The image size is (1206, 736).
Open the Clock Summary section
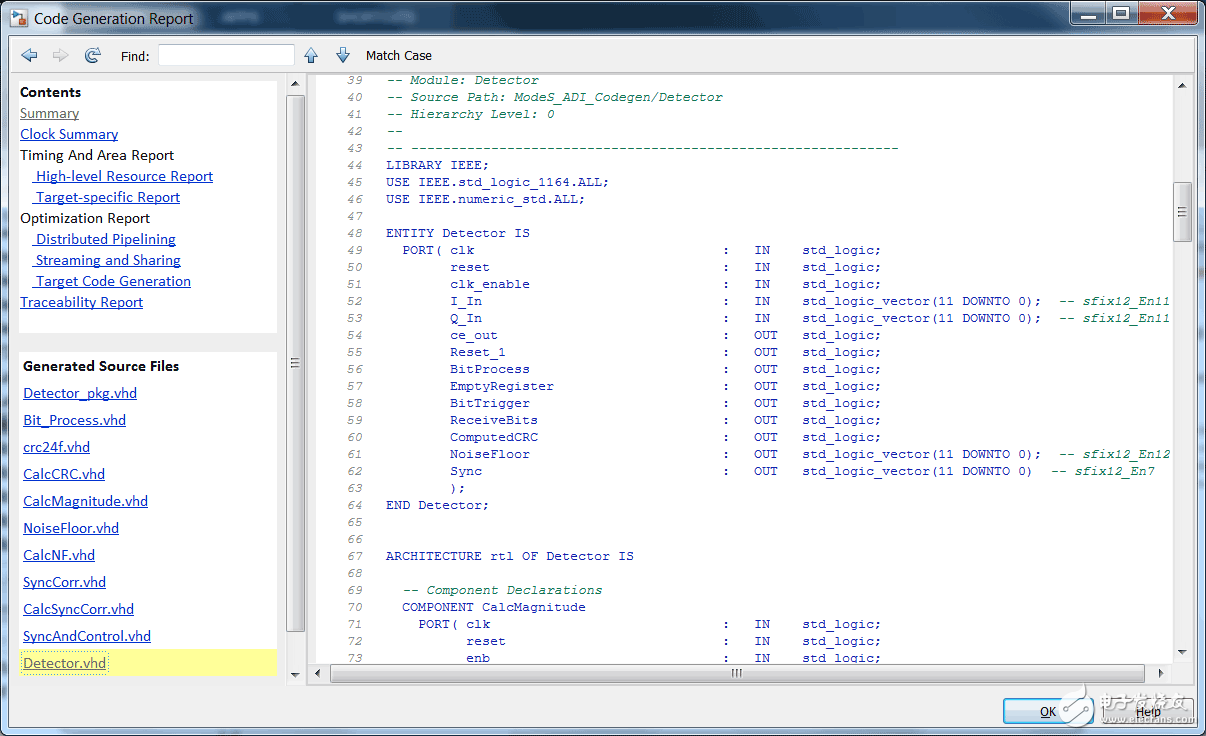68,134
